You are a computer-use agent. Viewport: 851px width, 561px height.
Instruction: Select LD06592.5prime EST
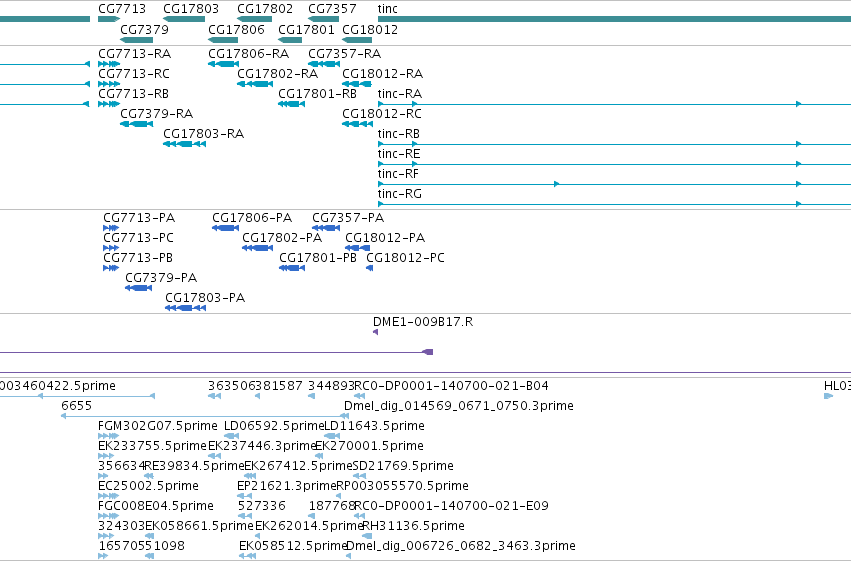(274, 426)
